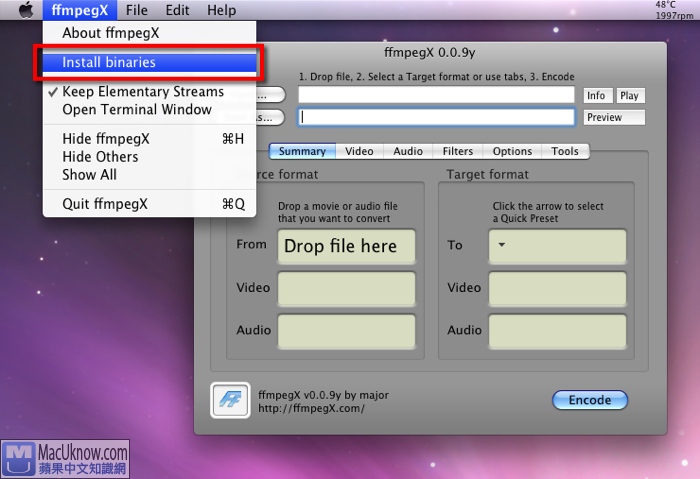Open the ffmpegX application menu
The image size is (700, 479).
80,10
